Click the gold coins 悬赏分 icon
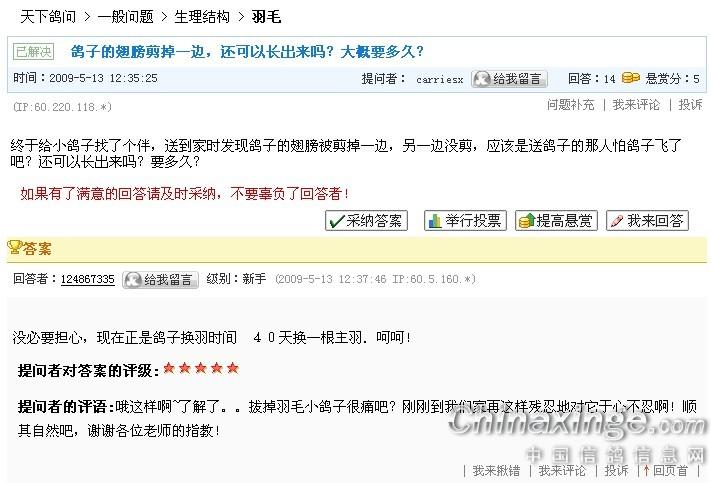Viewport: 711px width, 483px height. [x=630, y=78]
